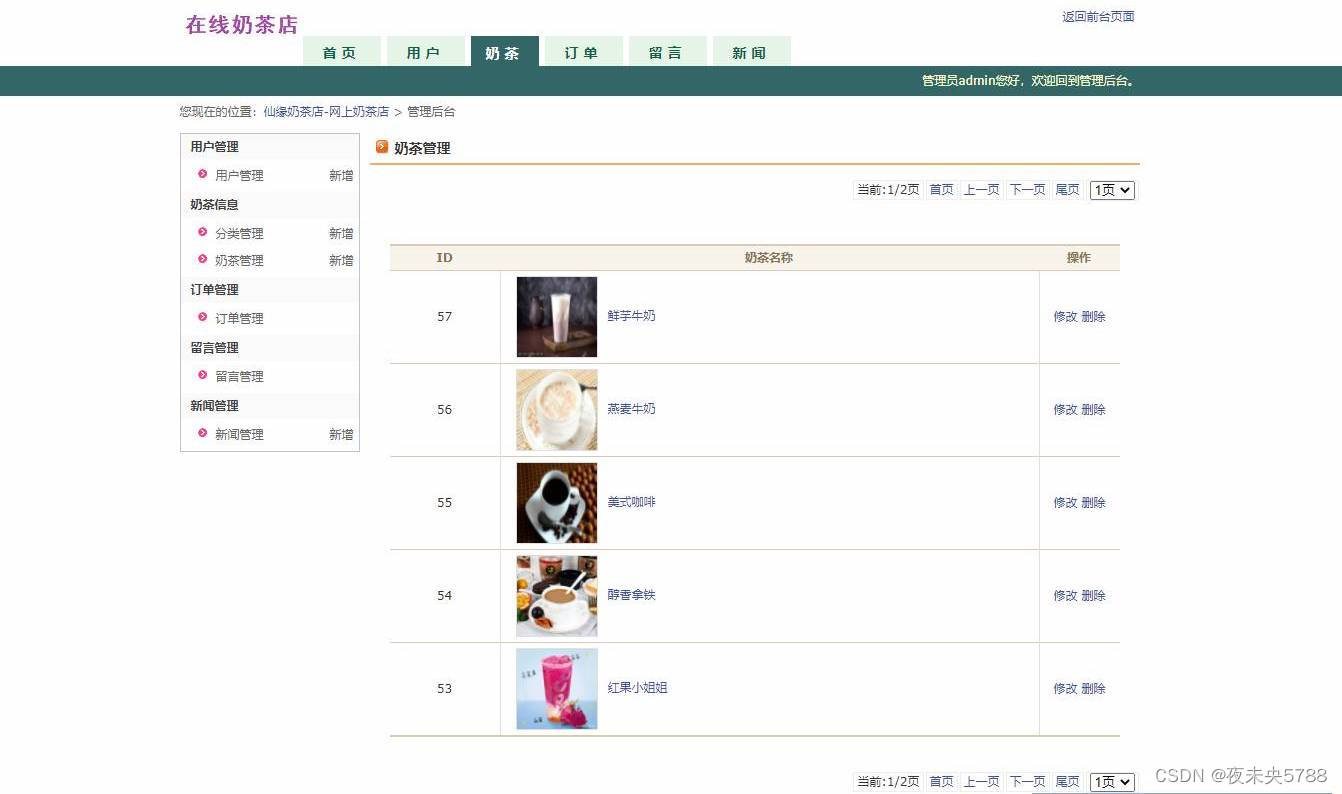Click the pink bullet icon next to 订单管理
This screenshot has width=1342, height=794.
pyautogui.click(x=203, y=317)
